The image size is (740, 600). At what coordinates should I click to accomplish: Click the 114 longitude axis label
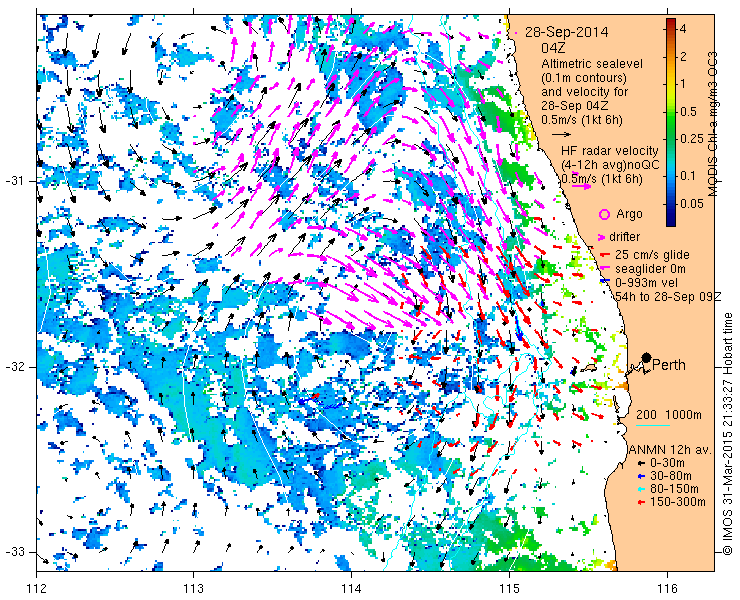tap(352, 589)
